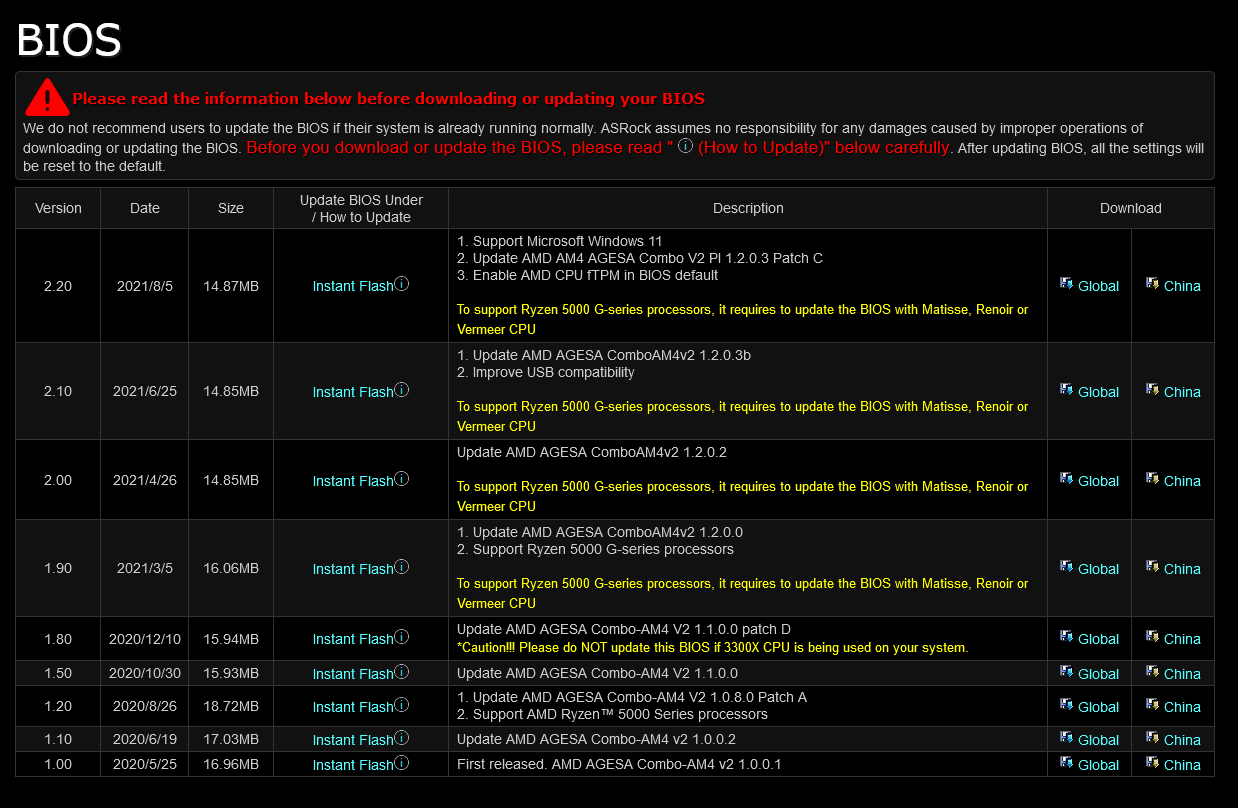Click the Description column header
1238x808 pixels.
coord(748,208)
